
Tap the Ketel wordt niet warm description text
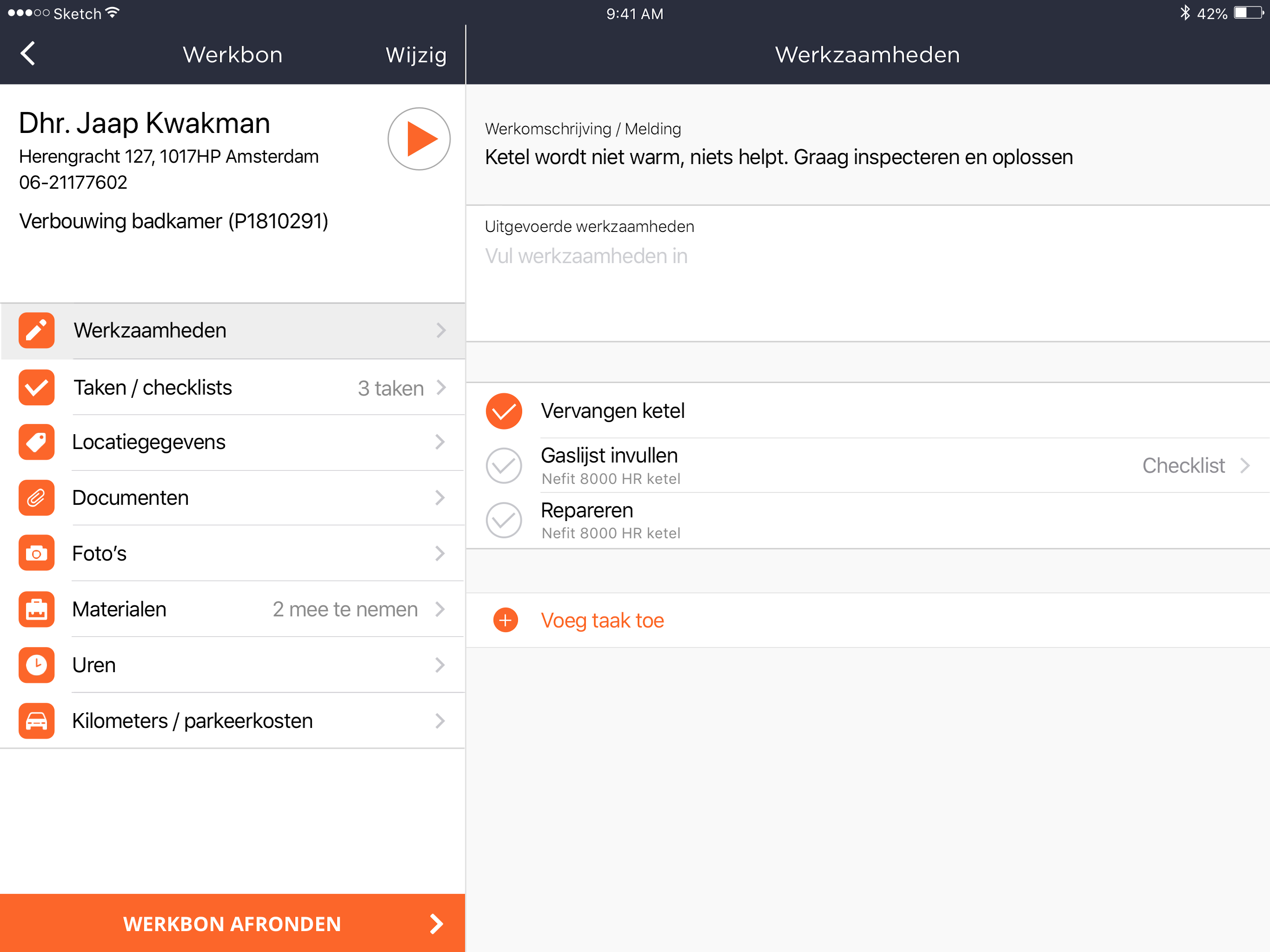click(779, 157)
